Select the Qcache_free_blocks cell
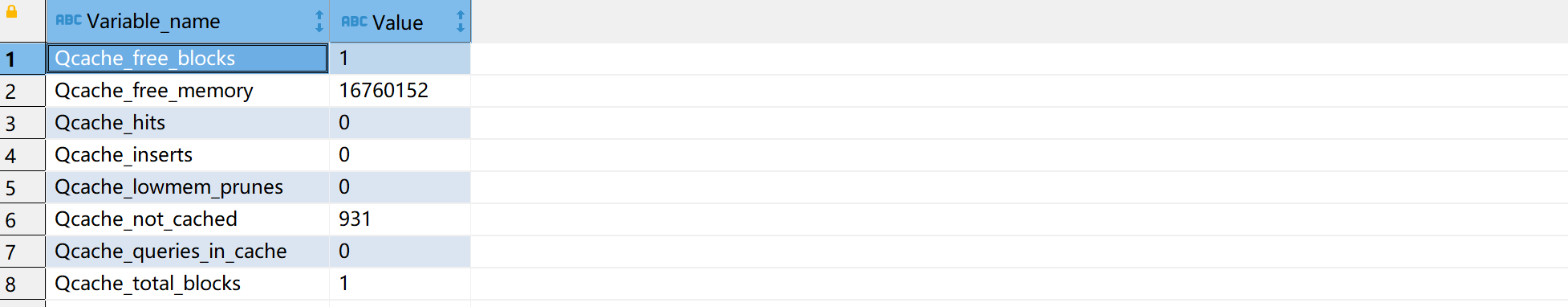Viewport: 1568px width, 307px height. pos(188,59)
